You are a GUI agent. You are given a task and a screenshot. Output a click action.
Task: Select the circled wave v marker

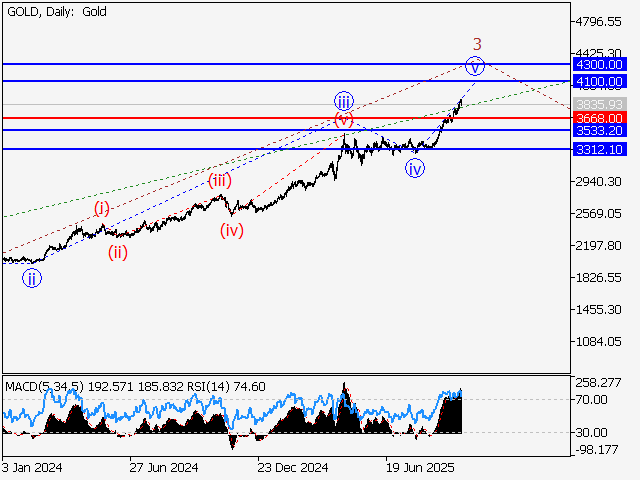pos(475,66)
